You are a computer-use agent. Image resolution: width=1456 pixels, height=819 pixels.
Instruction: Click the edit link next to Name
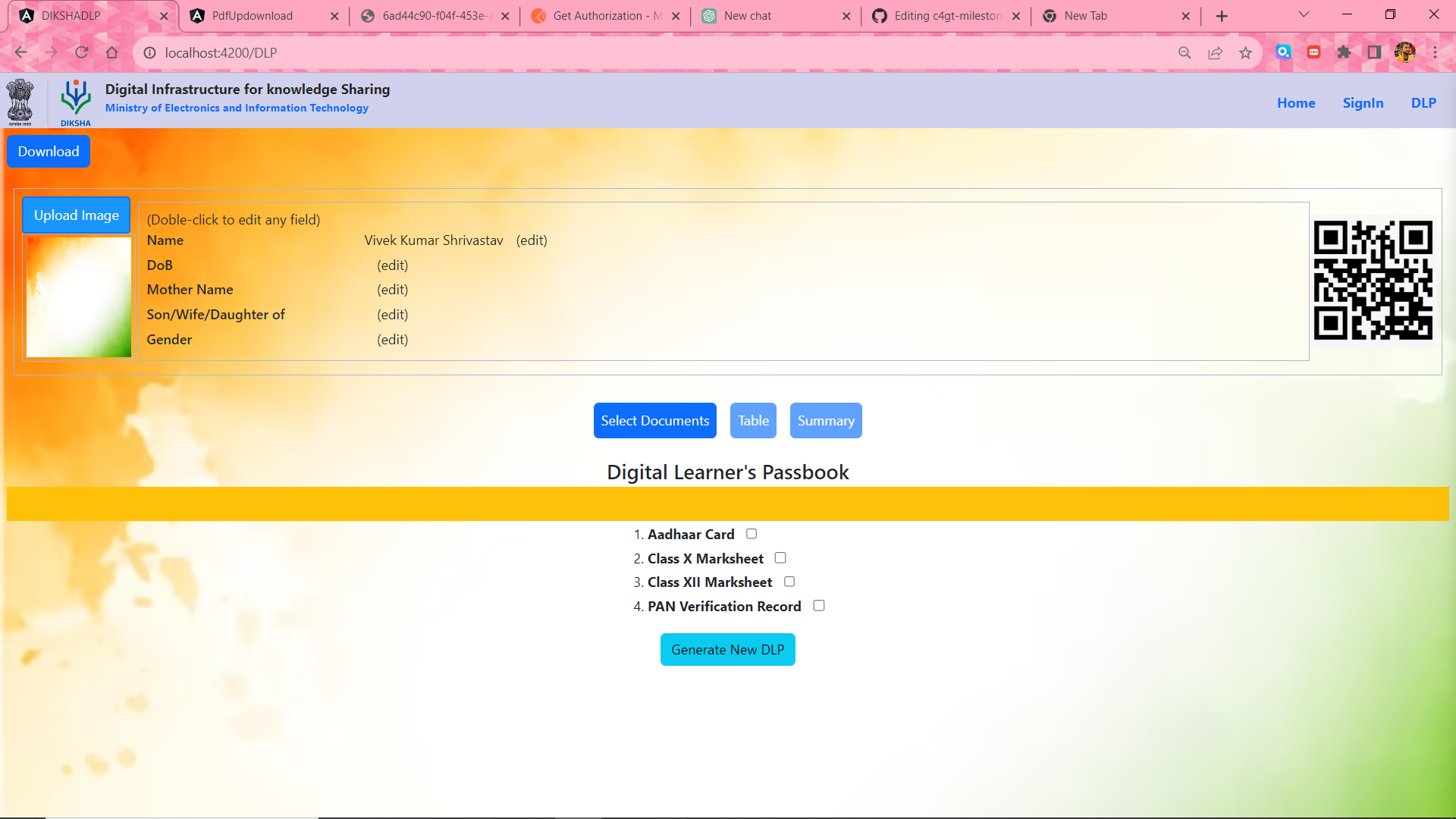coord(532,240)
